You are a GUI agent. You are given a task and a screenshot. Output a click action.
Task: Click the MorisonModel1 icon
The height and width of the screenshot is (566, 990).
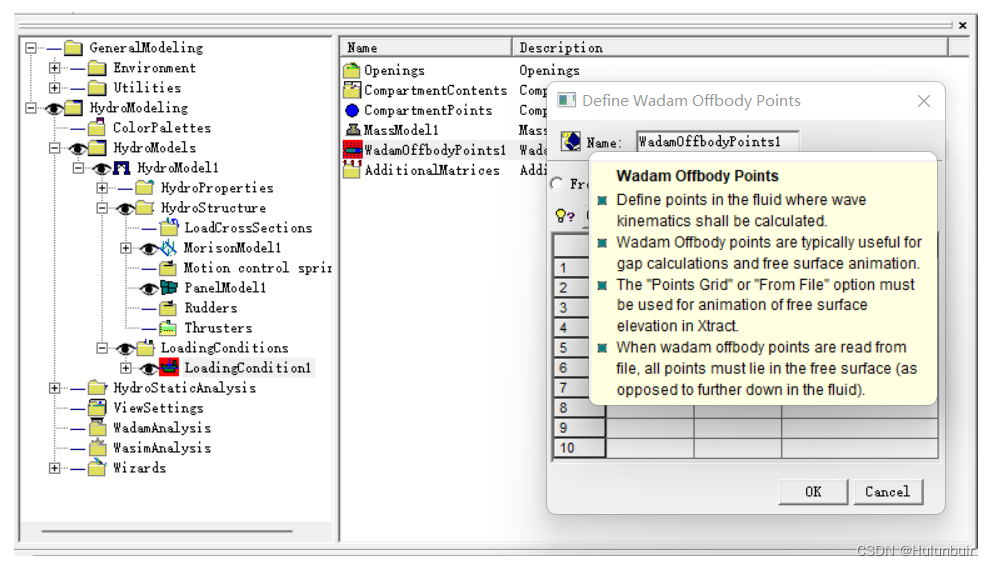coord(169,248)
